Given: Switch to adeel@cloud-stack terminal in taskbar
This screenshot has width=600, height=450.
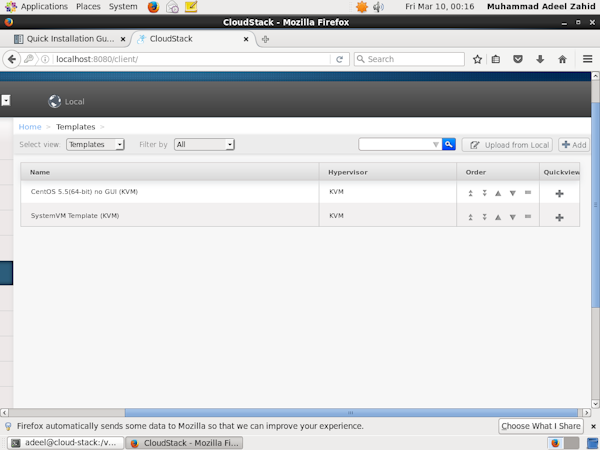Looking at the screenshot, I should pyautogui.click(x=65, y=443).
